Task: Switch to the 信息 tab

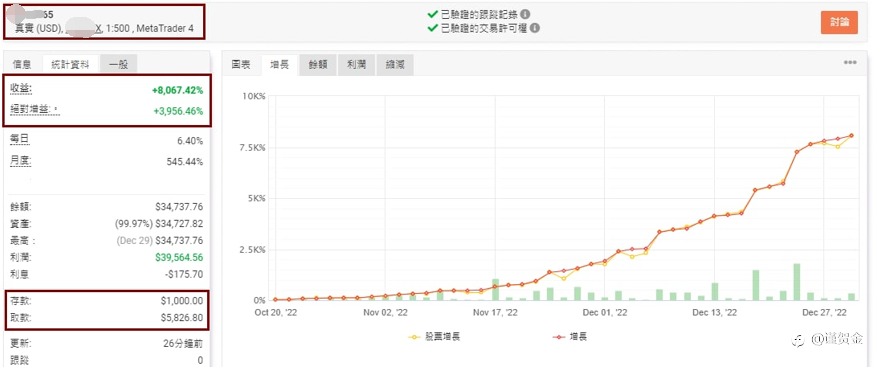Action: (22, 64)
